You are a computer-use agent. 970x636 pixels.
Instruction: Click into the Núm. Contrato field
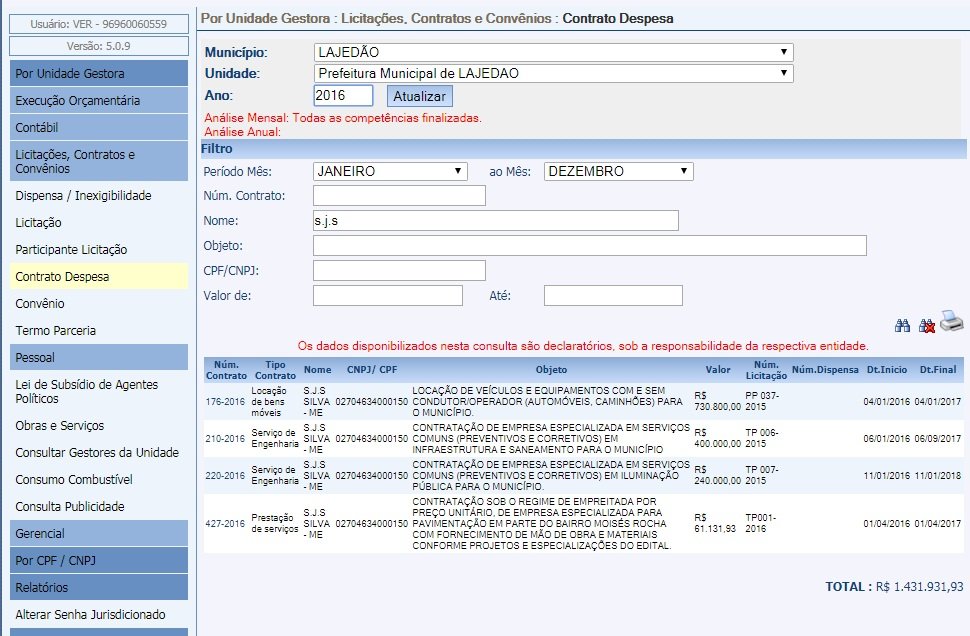[x=399, y=195]
